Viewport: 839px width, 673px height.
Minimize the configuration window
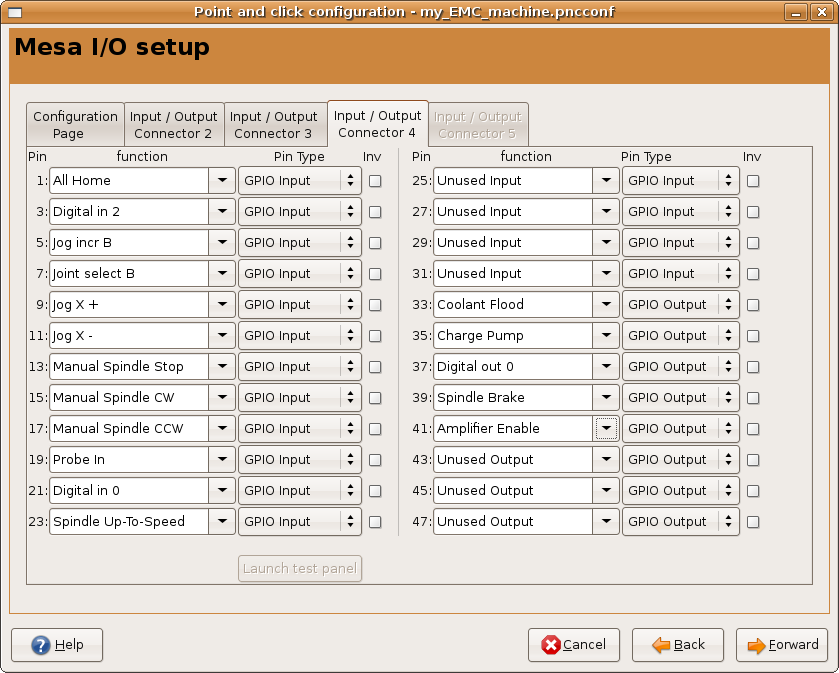pyautogui.click(x=796, y=12)
